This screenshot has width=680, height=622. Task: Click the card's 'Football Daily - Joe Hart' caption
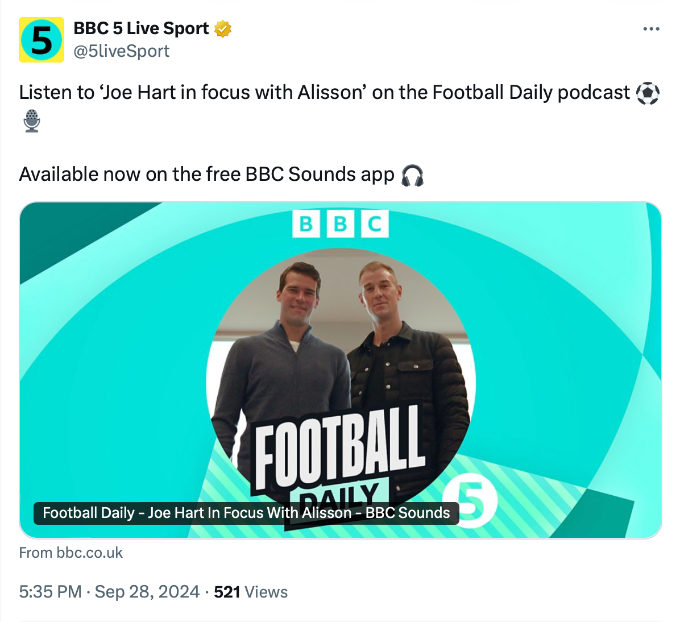click(x=246, y=513)
